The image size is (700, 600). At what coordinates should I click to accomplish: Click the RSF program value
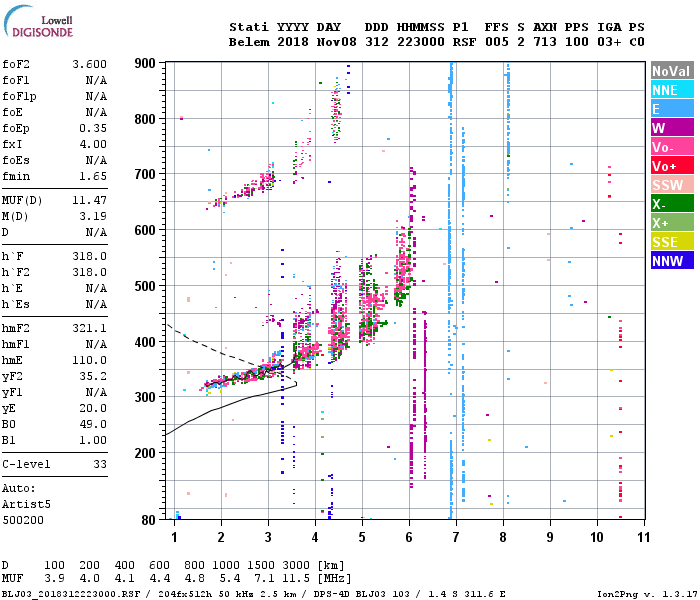click(464, 42)
